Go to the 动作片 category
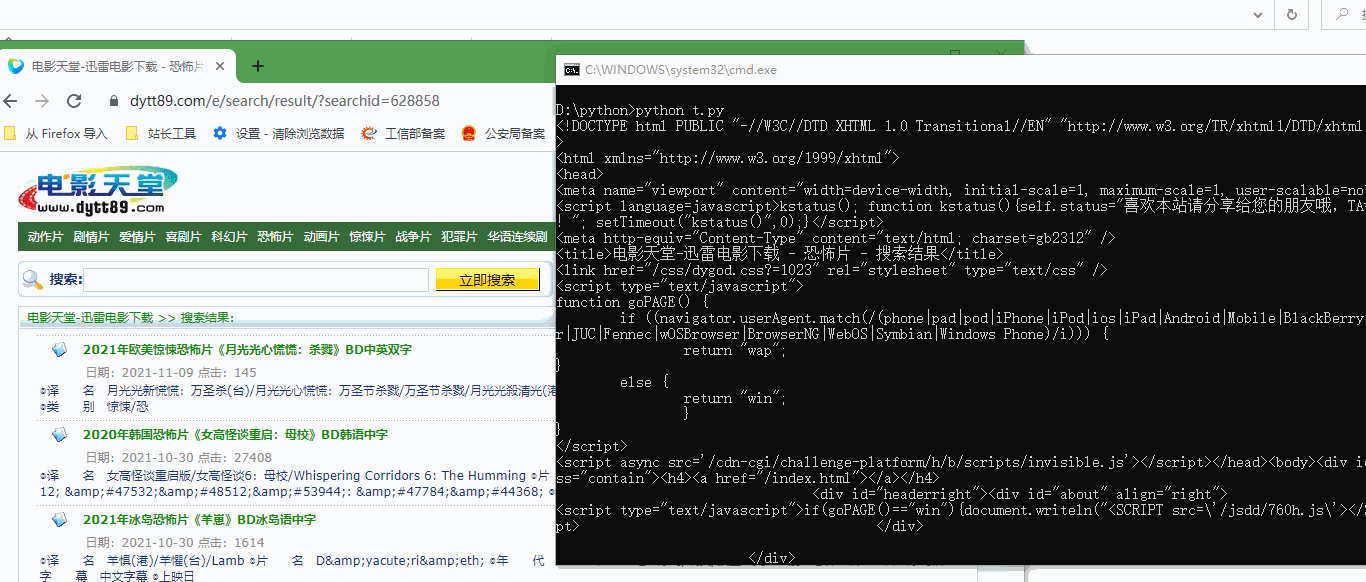This screenshot has height=582, width=1366. click(x=46, y=237)
